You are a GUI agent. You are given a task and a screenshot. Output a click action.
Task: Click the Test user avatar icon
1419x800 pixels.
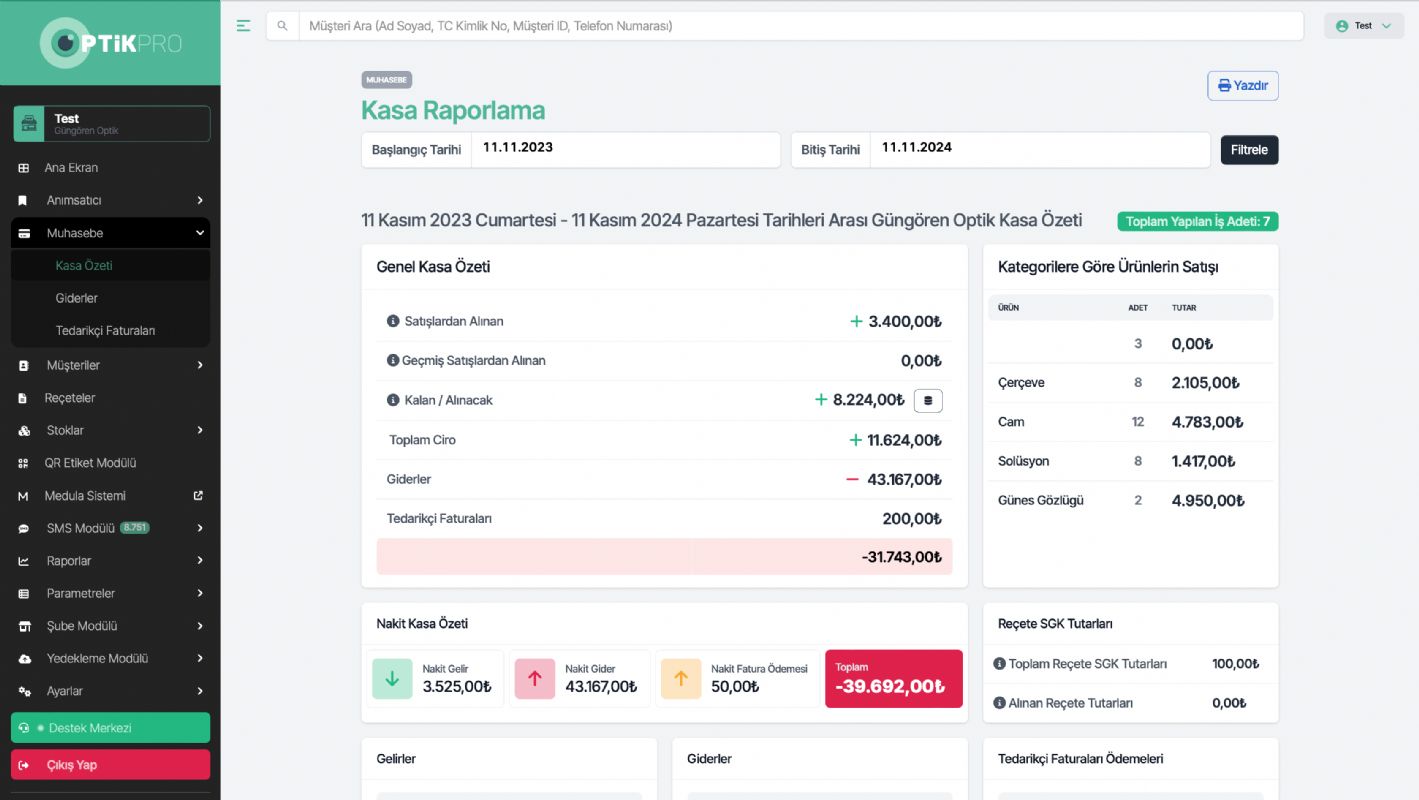coord(1342,26)
